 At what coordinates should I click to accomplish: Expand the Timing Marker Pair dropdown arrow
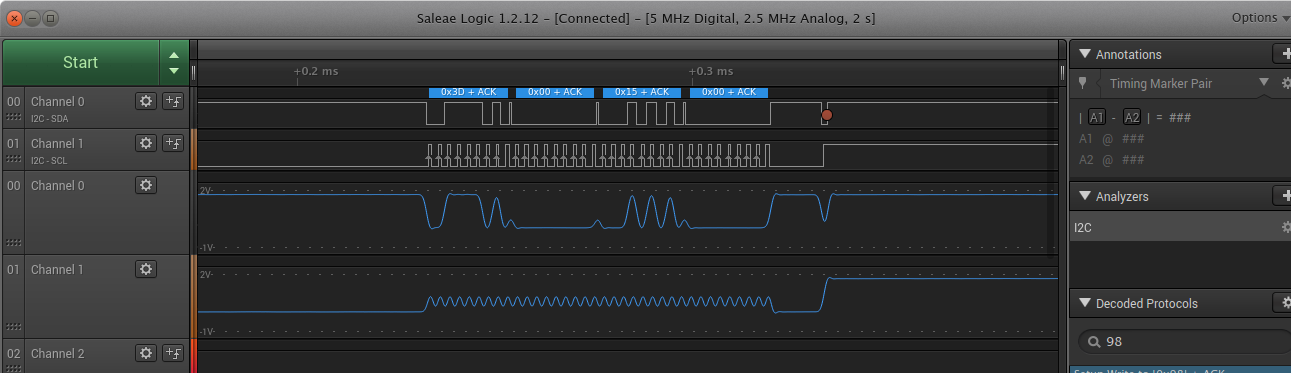click(x=1264, y=83)
